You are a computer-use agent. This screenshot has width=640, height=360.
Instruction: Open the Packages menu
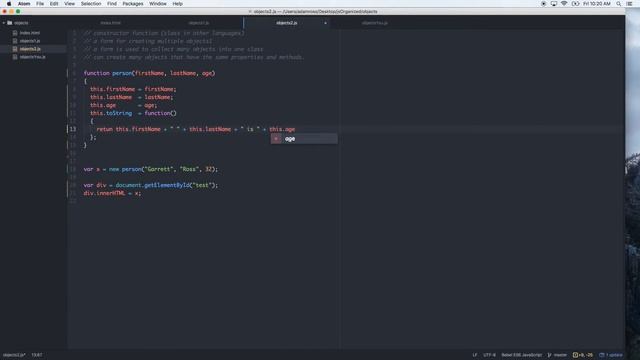click(x=133, y=4)
